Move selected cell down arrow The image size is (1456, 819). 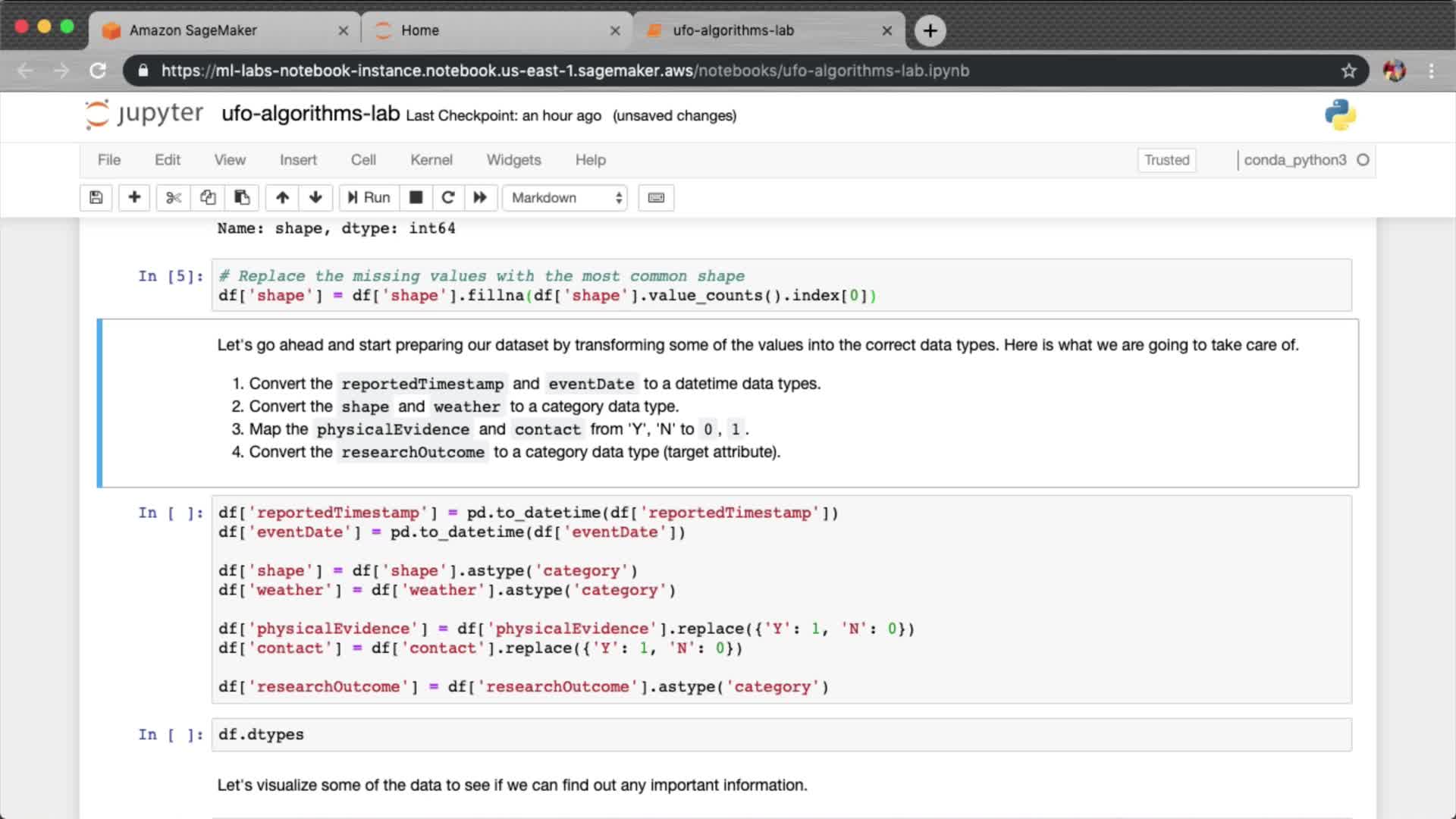pos(315,198)
